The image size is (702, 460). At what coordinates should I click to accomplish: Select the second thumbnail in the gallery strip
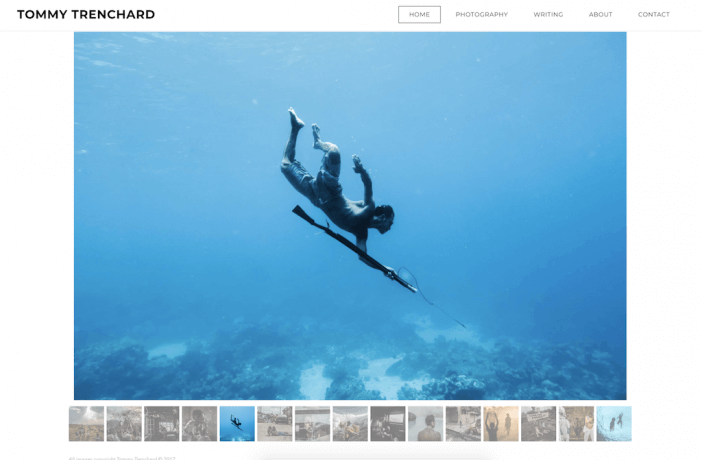(x=124, y=424)
